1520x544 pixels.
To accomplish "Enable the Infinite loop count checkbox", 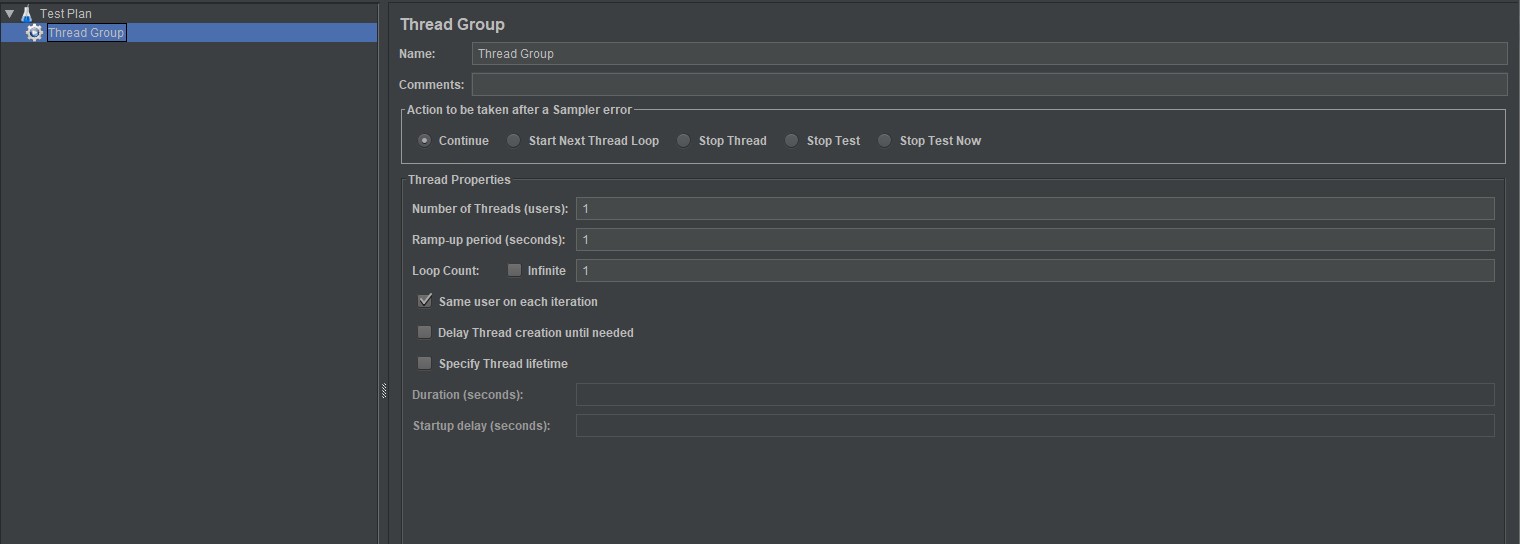I will (x=515, y=271).
